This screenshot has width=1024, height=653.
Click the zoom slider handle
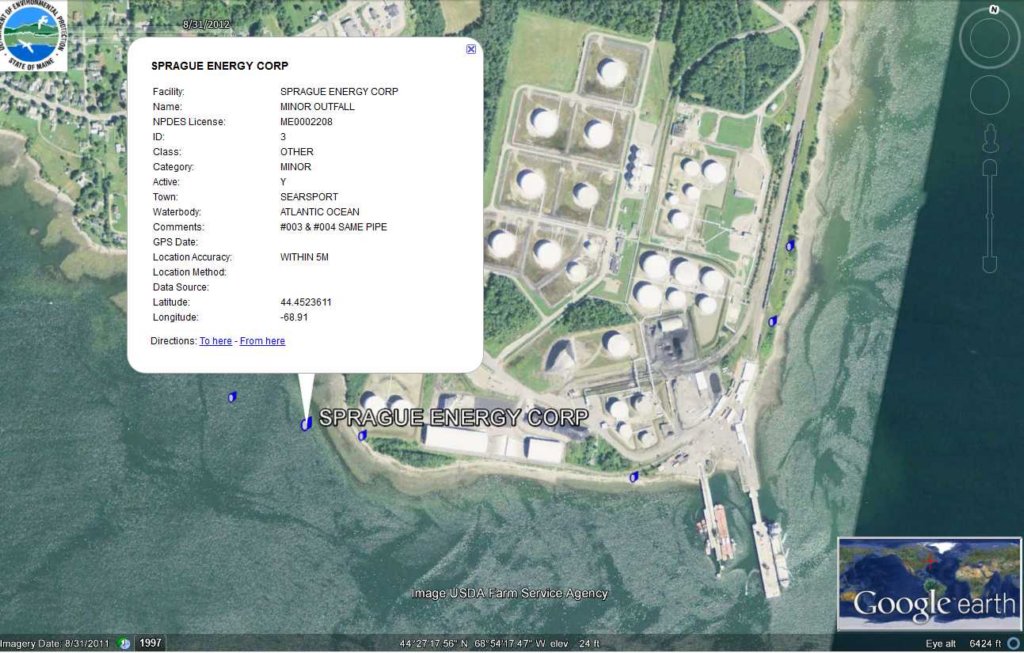pyautogui.click(x=989, y=217)
